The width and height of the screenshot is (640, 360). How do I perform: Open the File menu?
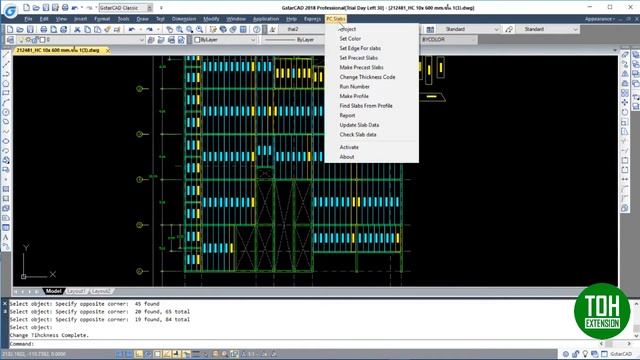28,19
